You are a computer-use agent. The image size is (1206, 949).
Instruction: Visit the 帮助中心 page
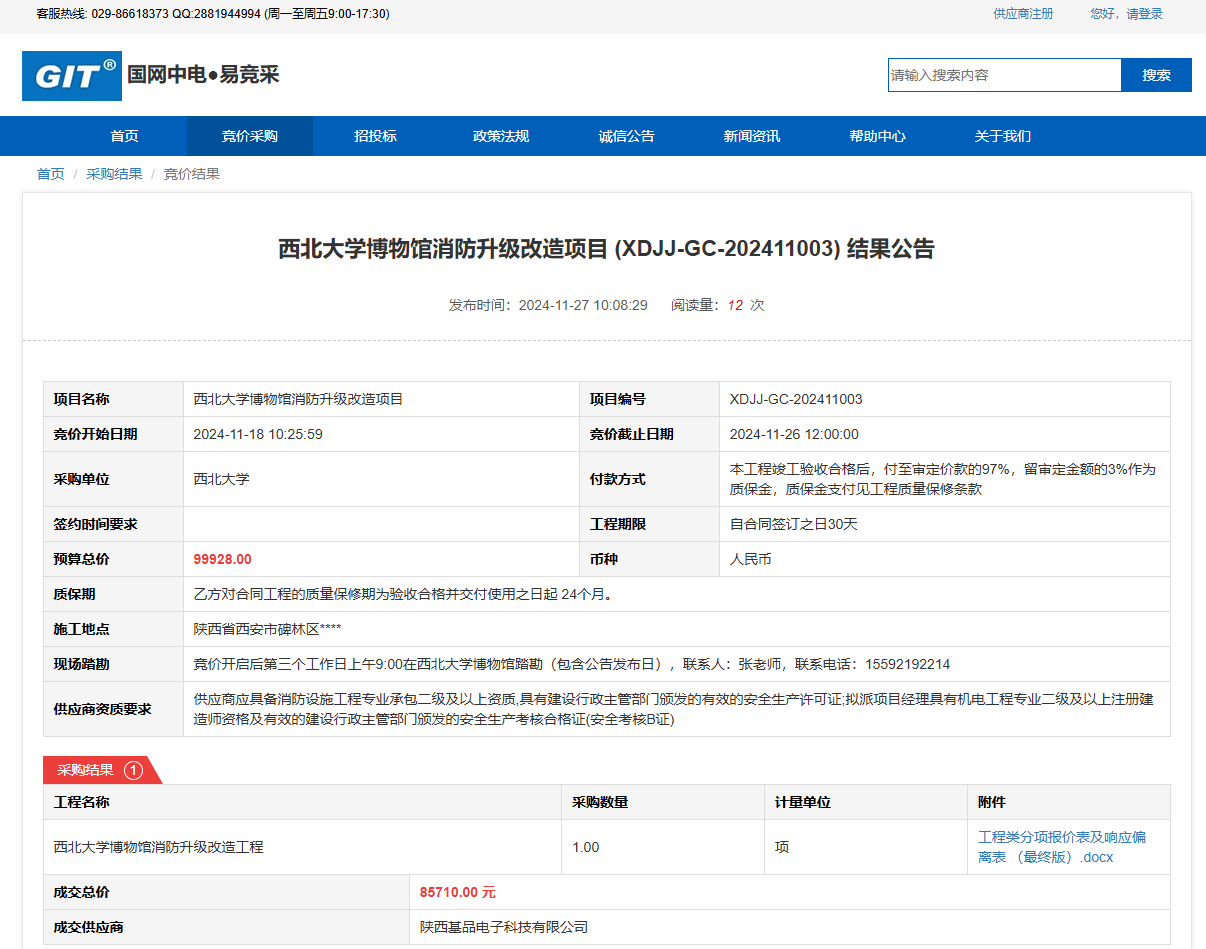click(x=877, y=136)
